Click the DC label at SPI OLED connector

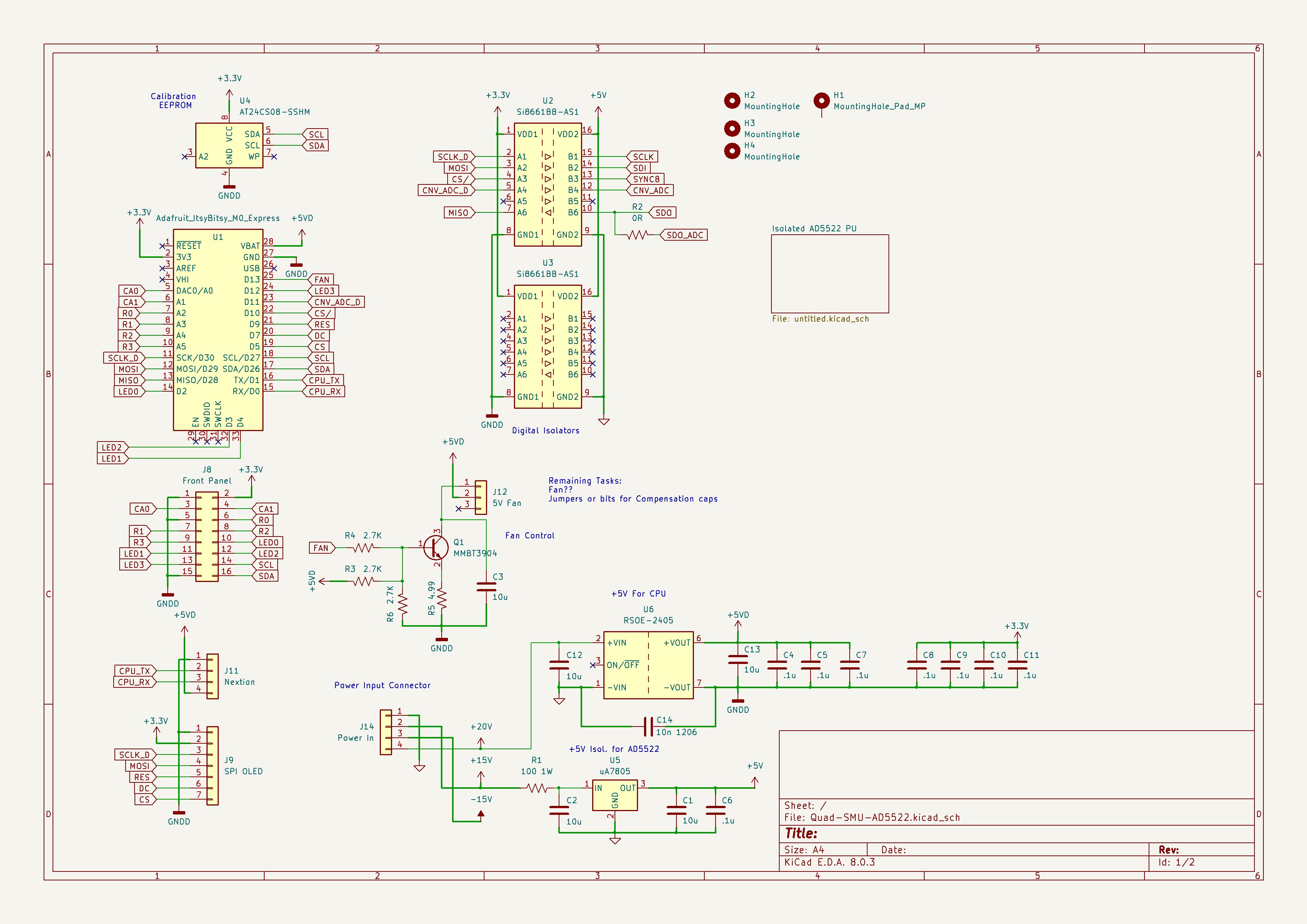click(145, 788)
